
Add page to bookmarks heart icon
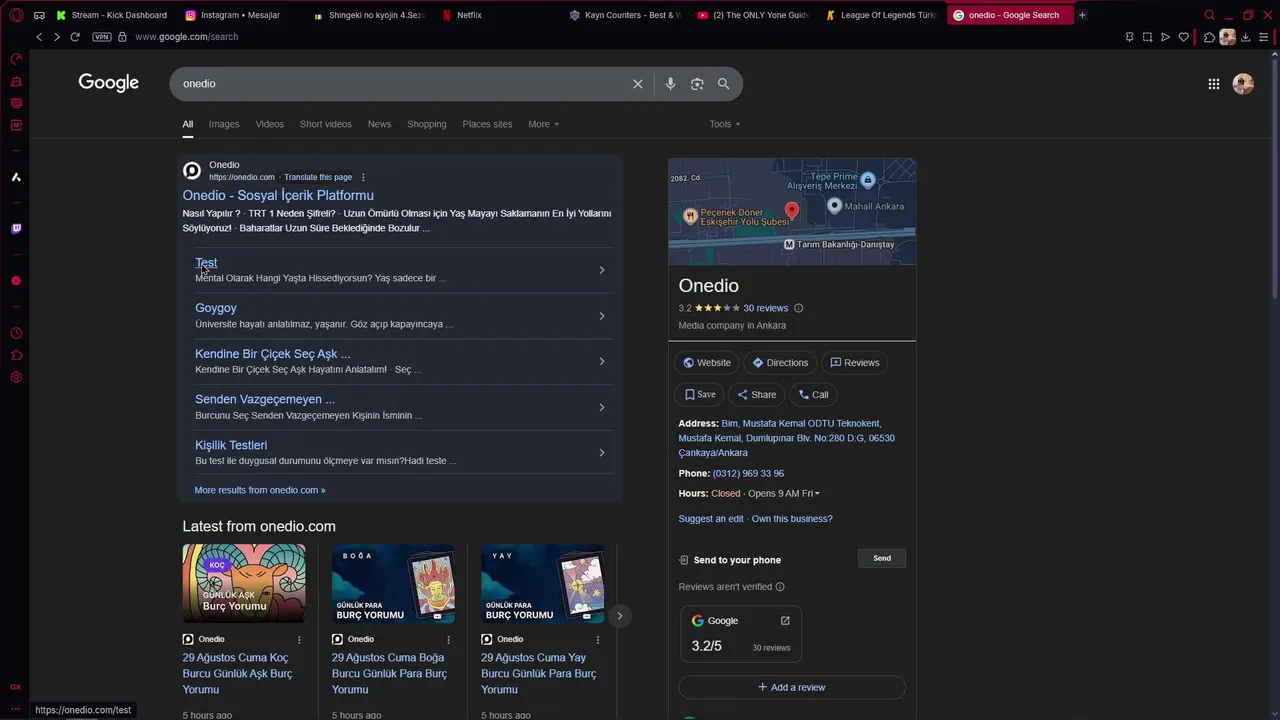(x=1184, y=37)
